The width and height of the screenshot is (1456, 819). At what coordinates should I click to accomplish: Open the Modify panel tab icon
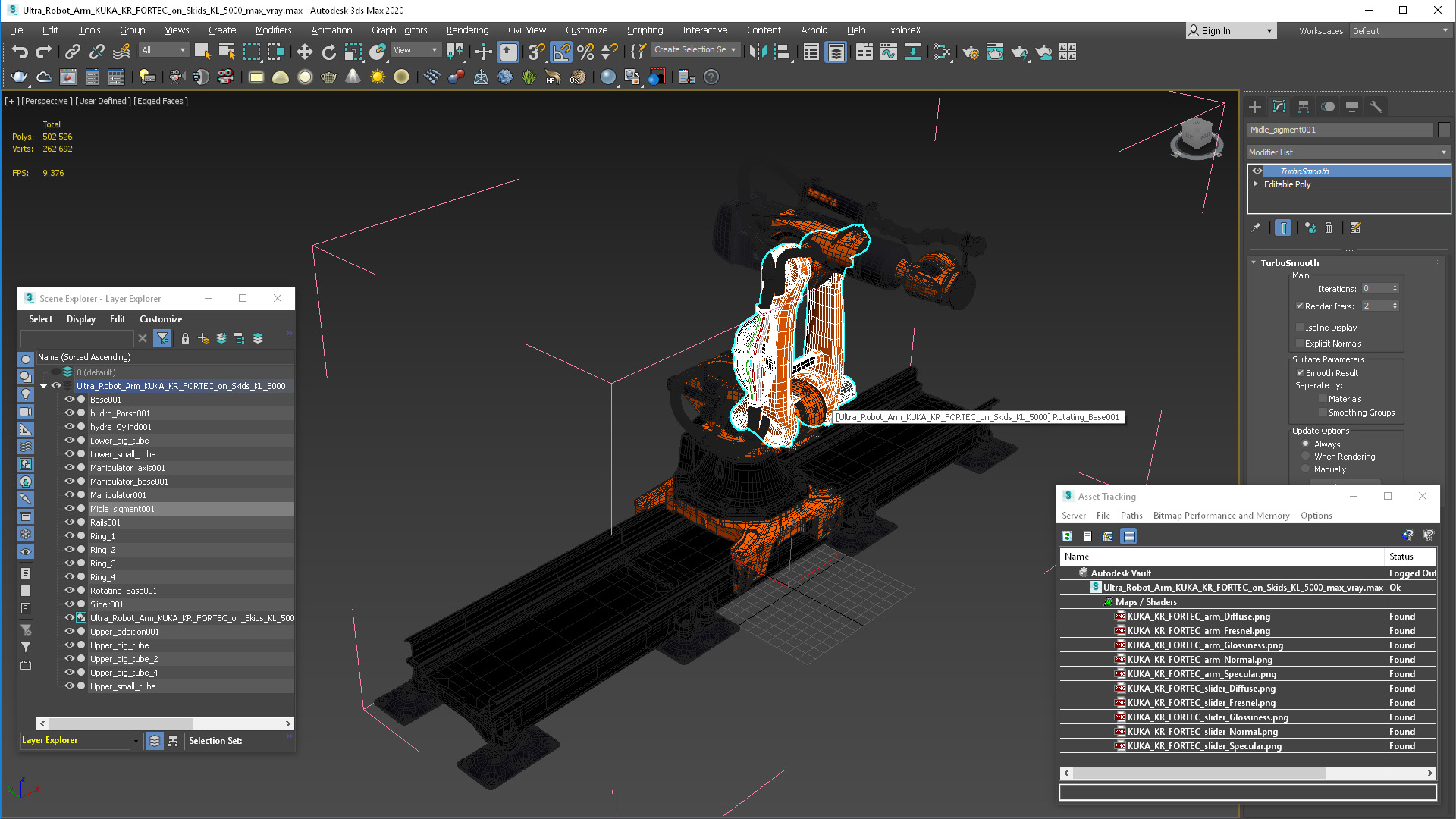pyautogui.click(x=1279, y=107)
